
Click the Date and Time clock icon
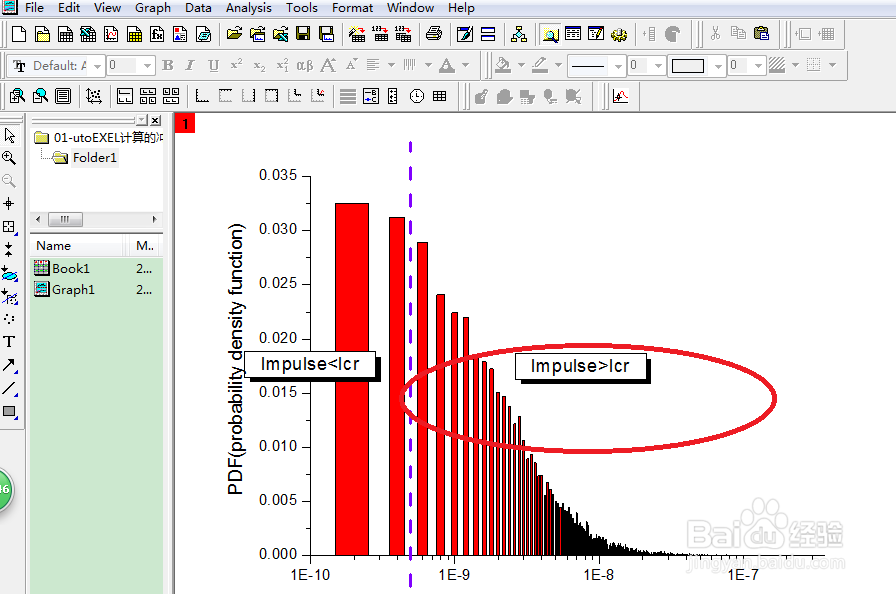pyautogui.click(x=417, y=96)
